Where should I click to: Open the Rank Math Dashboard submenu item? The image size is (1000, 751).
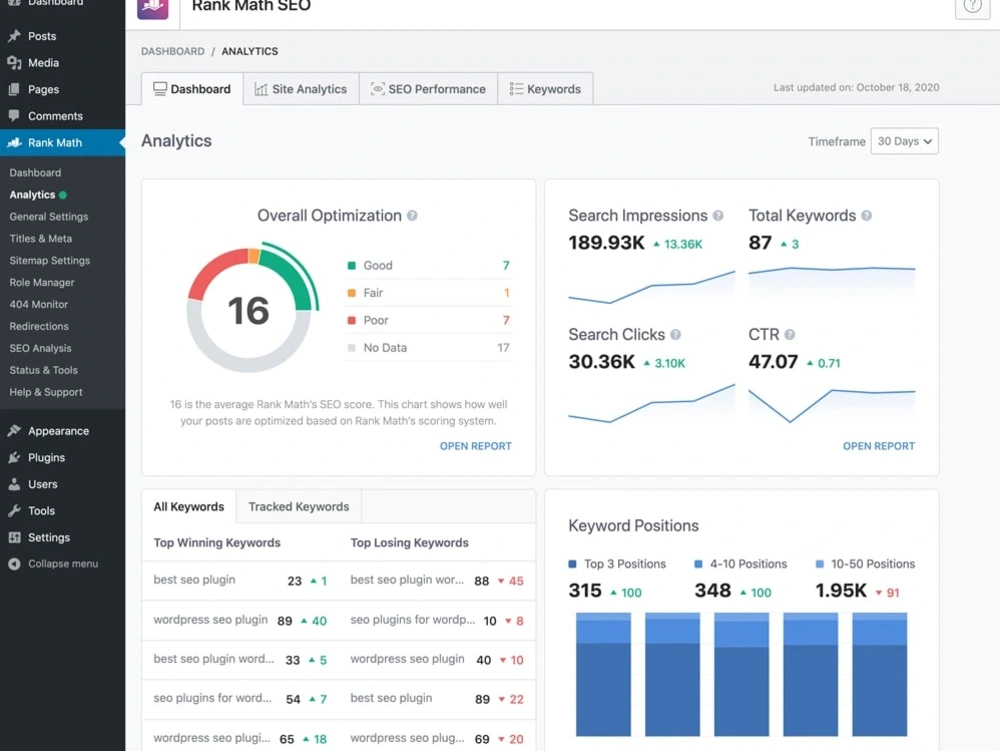point(35,173)
